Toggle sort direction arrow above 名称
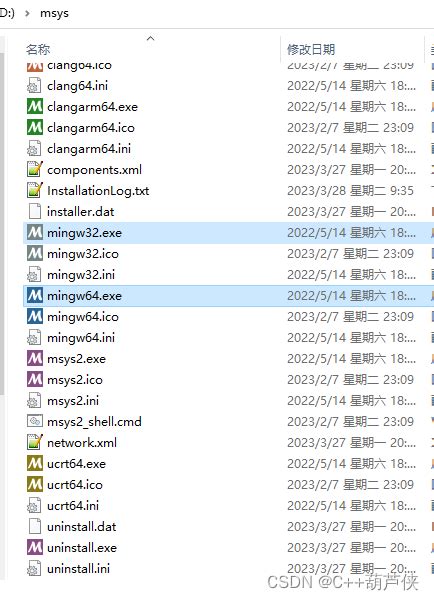The height and width of the screenshot is (600, 434). [151, 38]
